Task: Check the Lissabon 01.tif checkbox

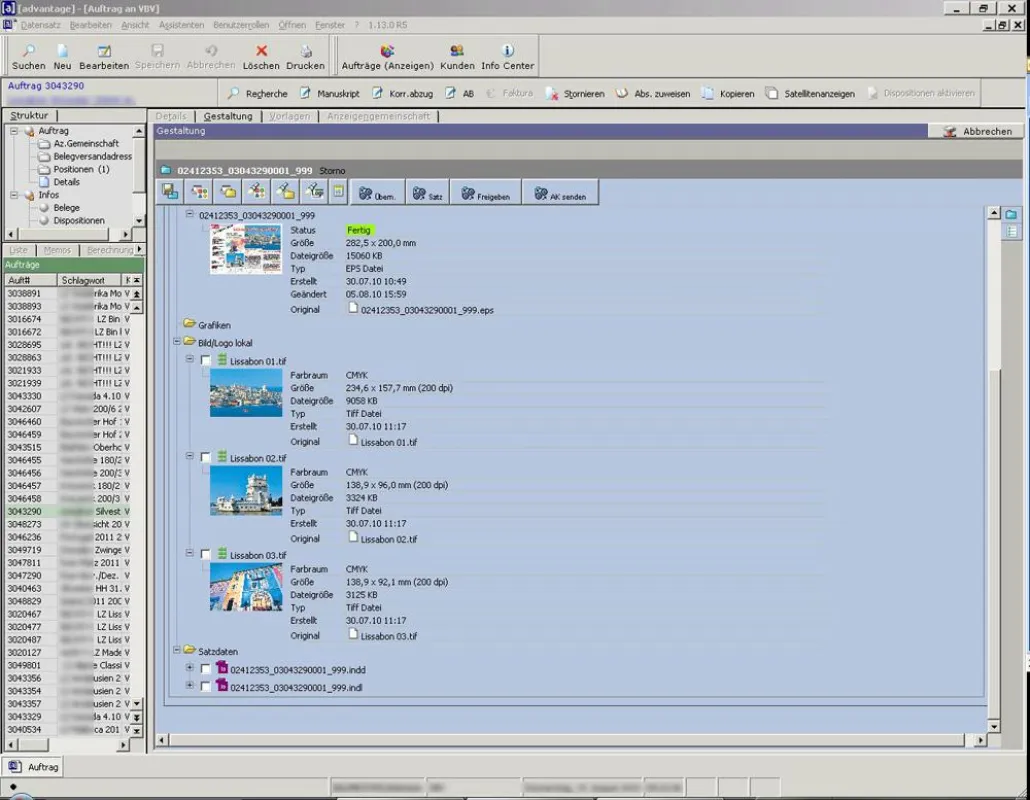Action: click(206, 360)
